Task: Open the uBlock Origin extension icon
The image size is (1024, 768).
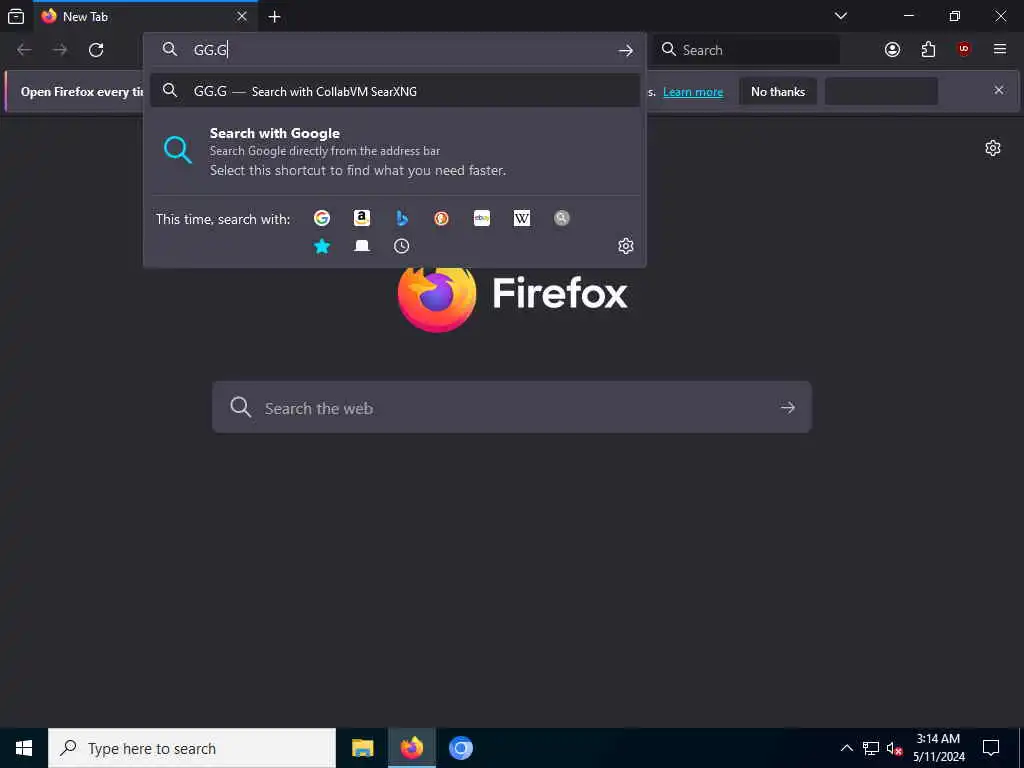Action: coord(964,50)
